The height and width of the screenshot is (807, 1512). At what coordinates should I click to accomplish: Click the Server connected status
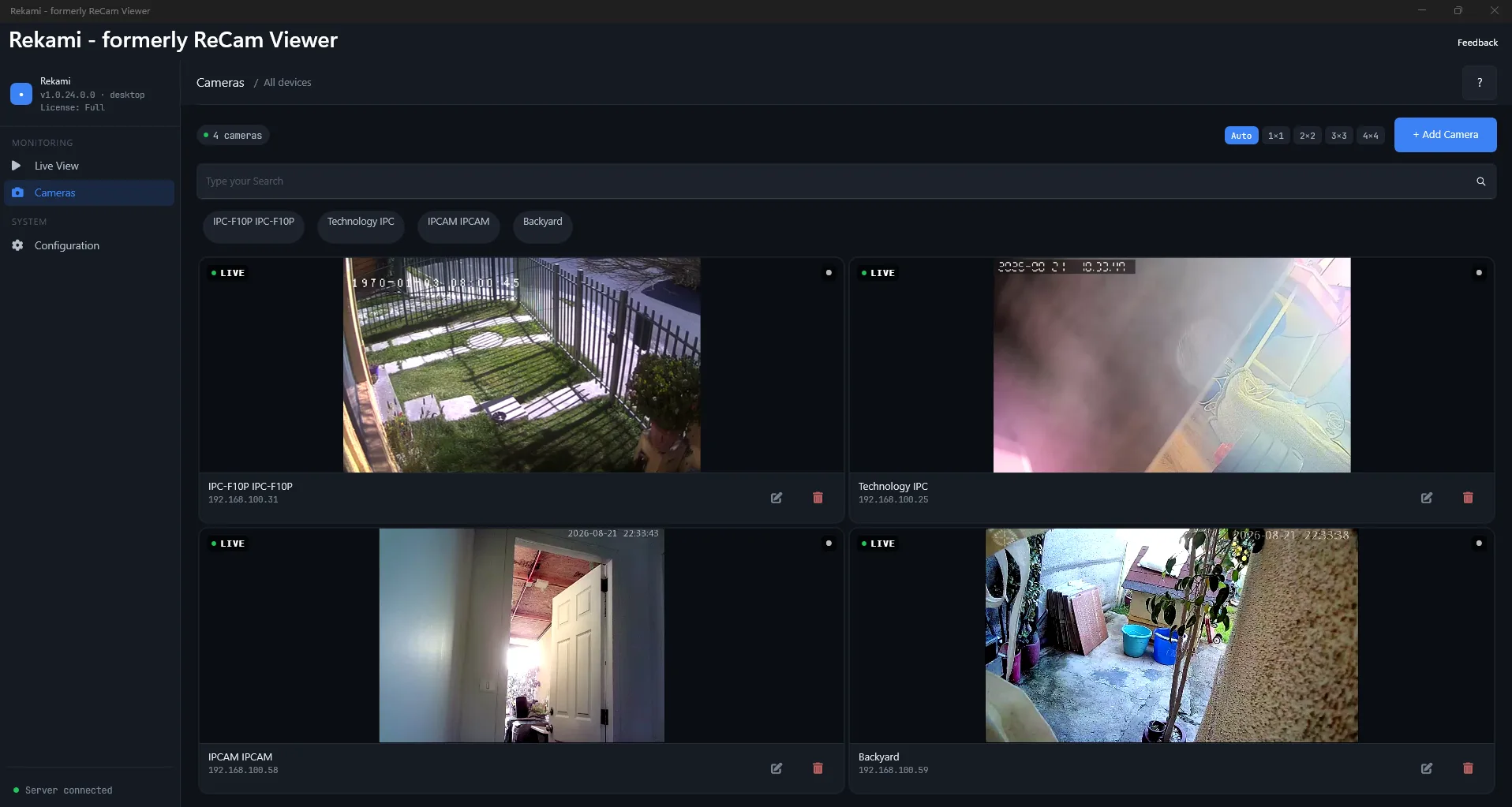click(63, 790)
